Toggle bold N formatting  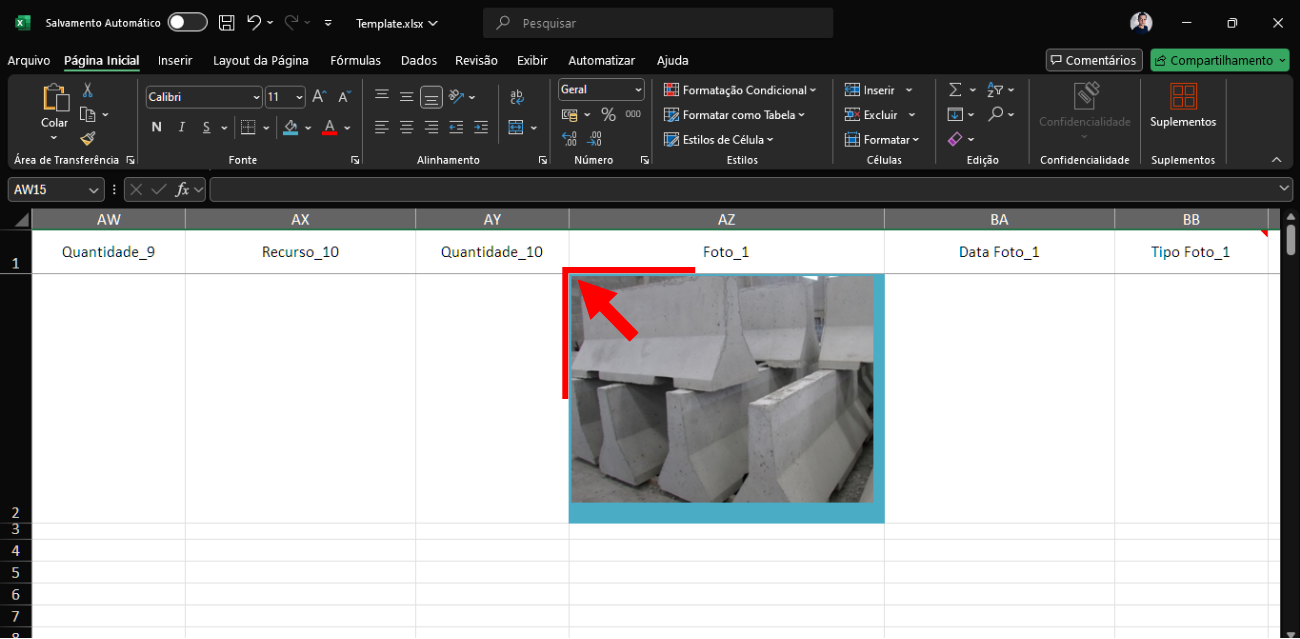(157, 127)
